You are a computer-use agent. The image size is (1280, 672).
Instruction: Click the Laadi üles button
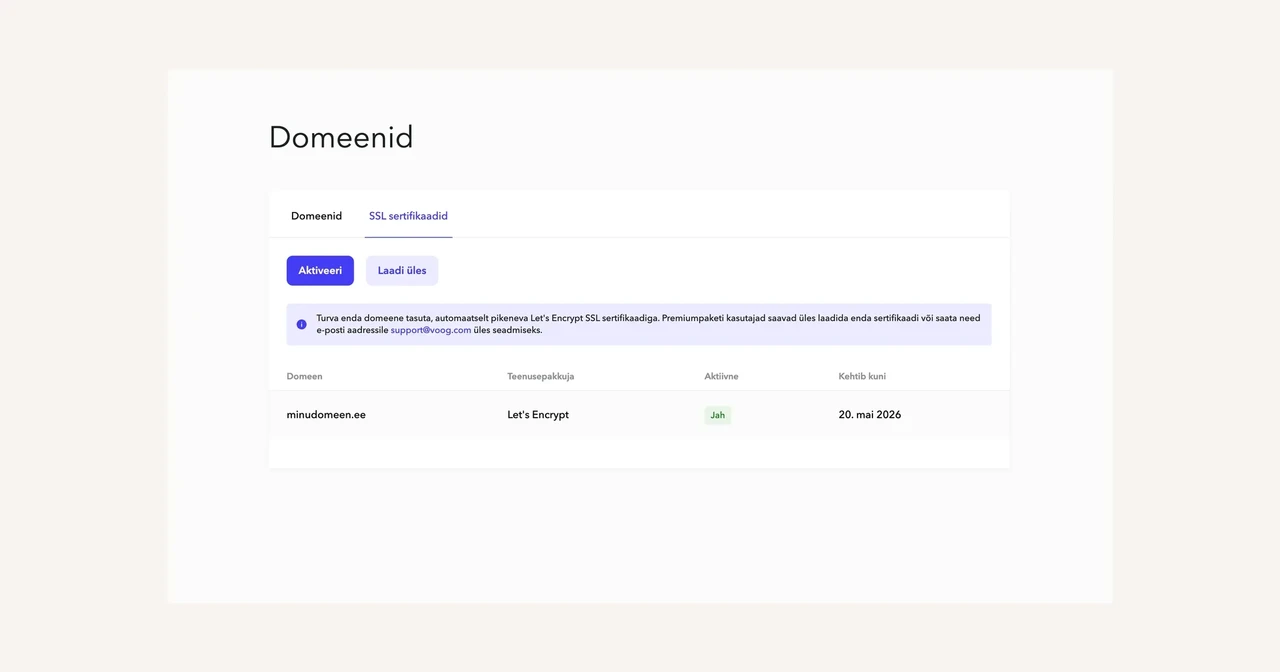(402, 271)
